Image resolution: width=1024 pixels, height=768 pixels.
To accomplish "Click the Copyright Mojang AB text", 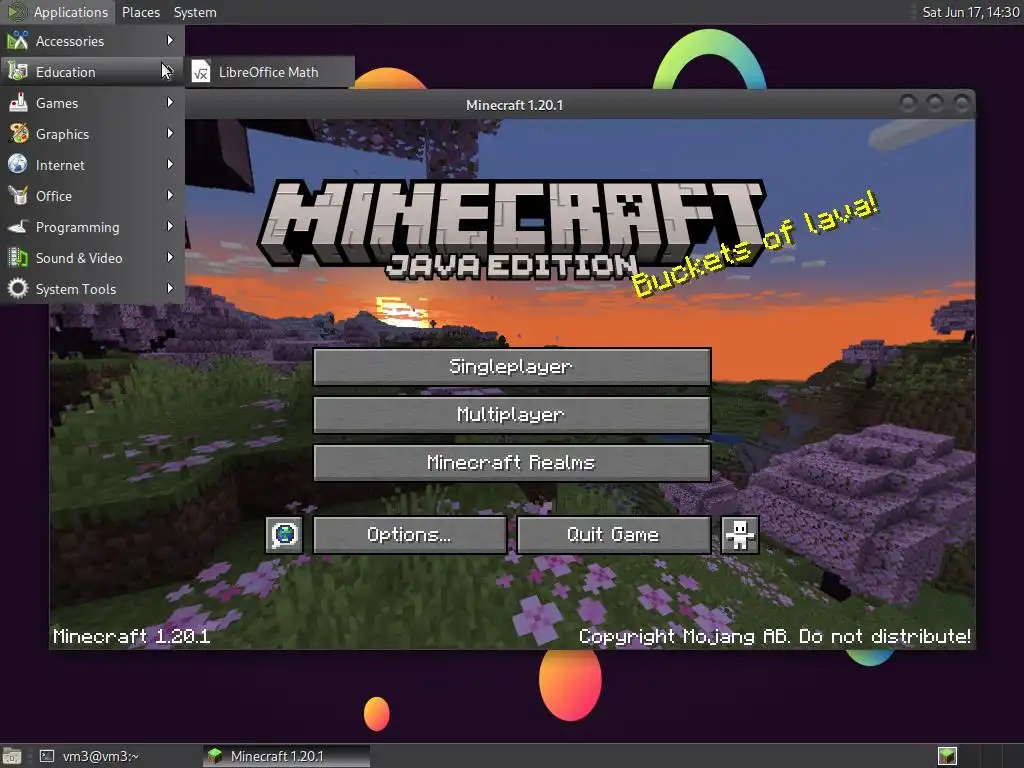I will [x=775, y=636].
